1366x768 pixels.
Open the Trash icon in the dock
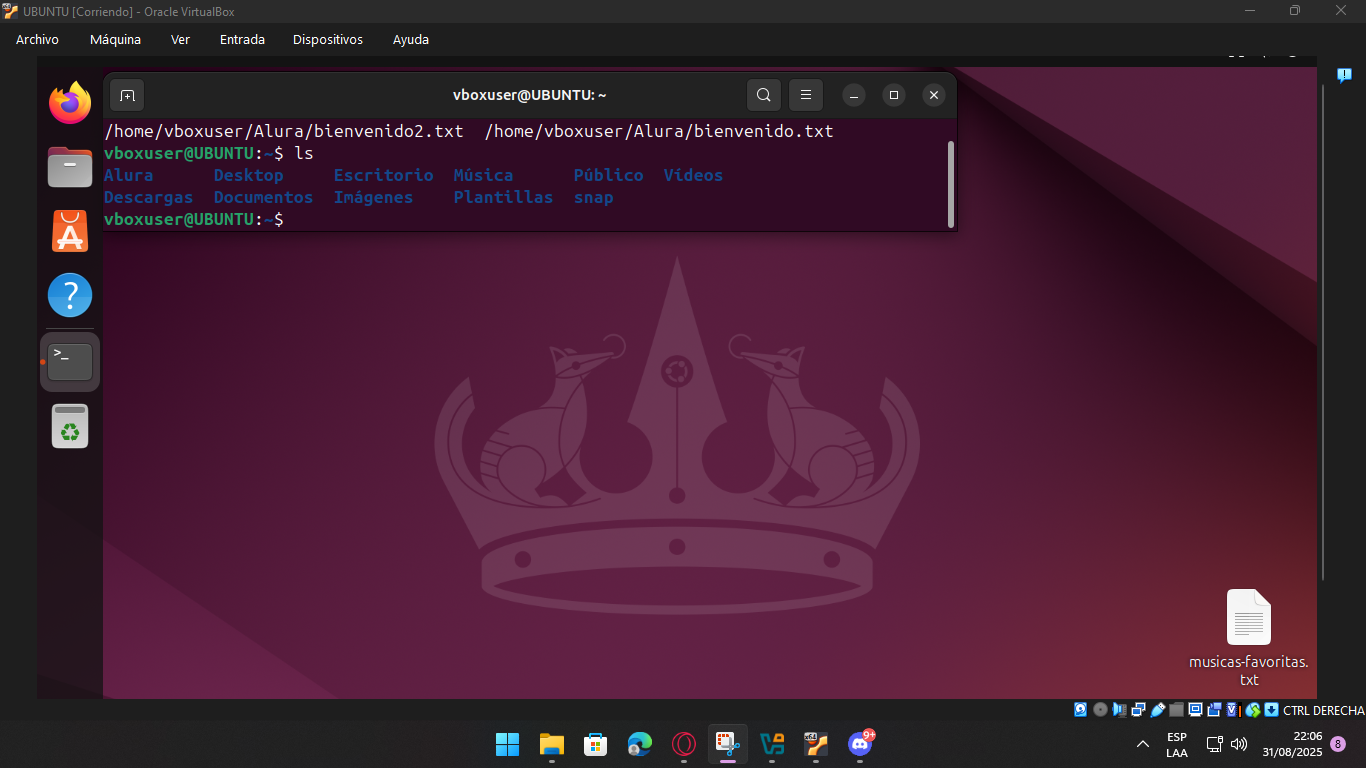click(x=70, y=426)
